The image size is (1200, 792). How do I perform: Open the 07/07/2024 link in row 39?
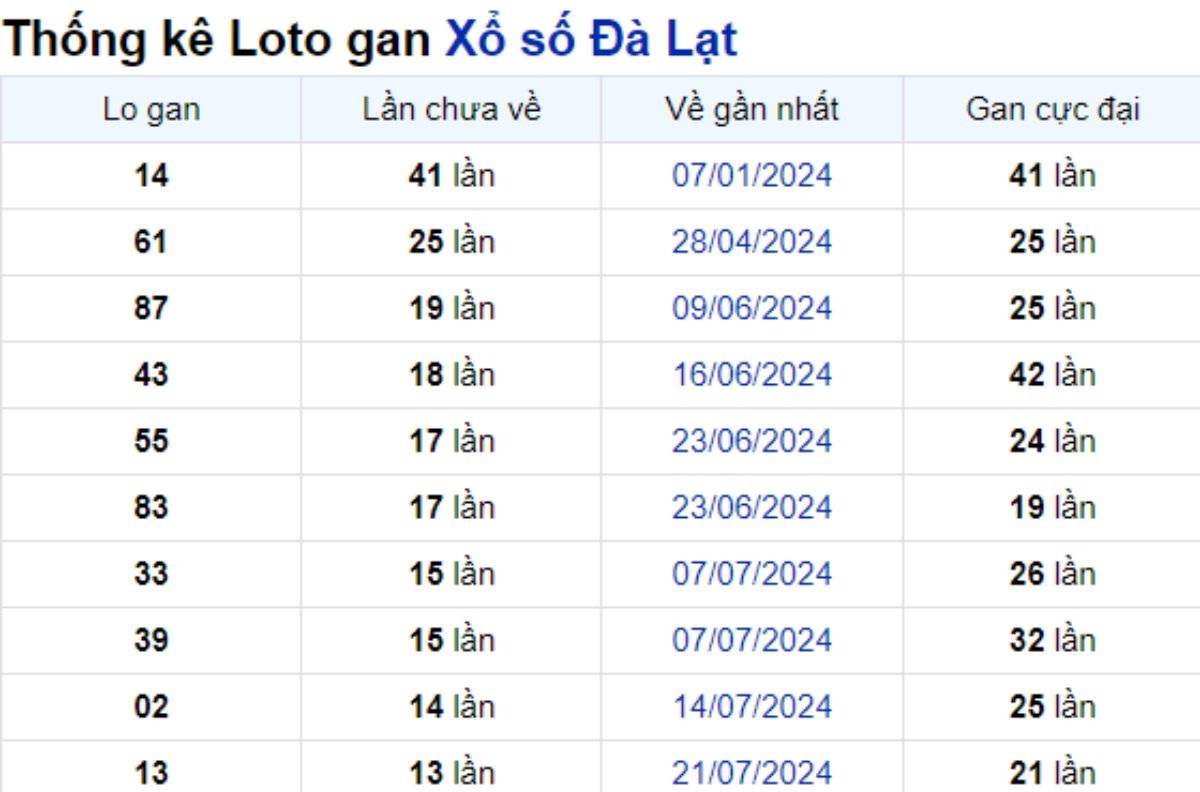click(752, 640)
